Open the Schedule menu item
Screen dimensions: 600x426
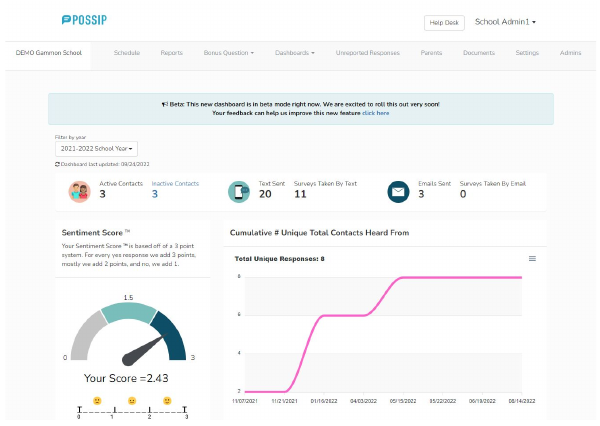[127, 53]
